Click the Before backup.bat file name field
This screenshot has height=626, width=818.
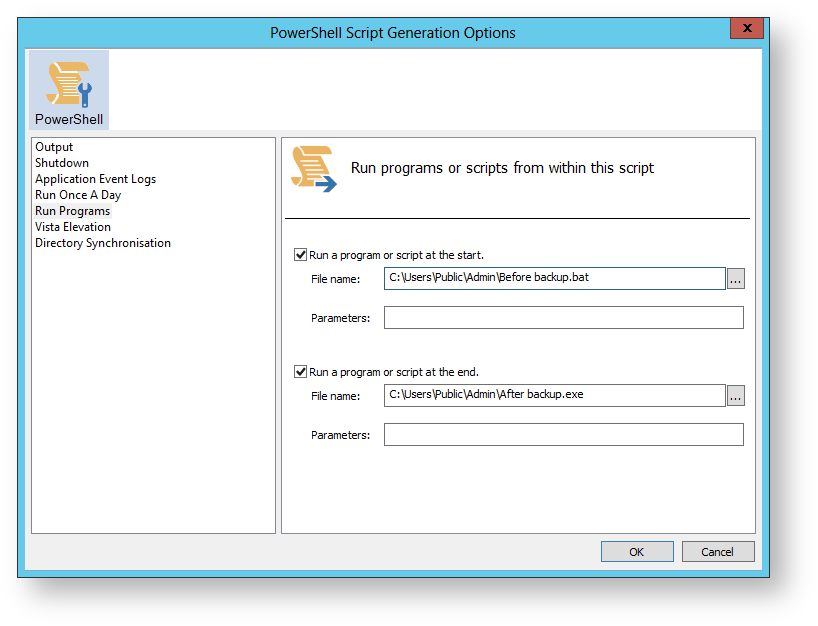pos(555,278)
